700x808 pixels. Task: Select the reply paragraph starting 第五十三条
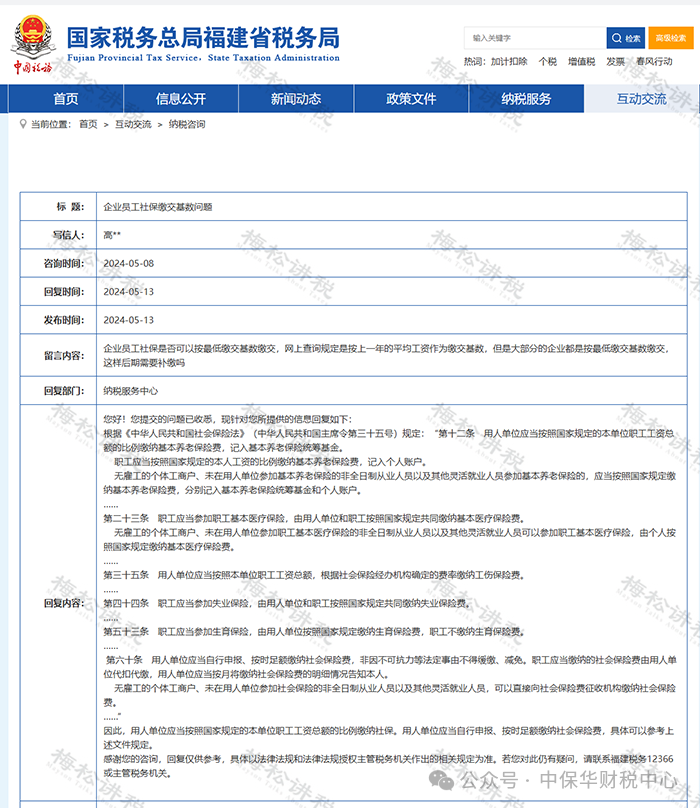pos(314,632)
